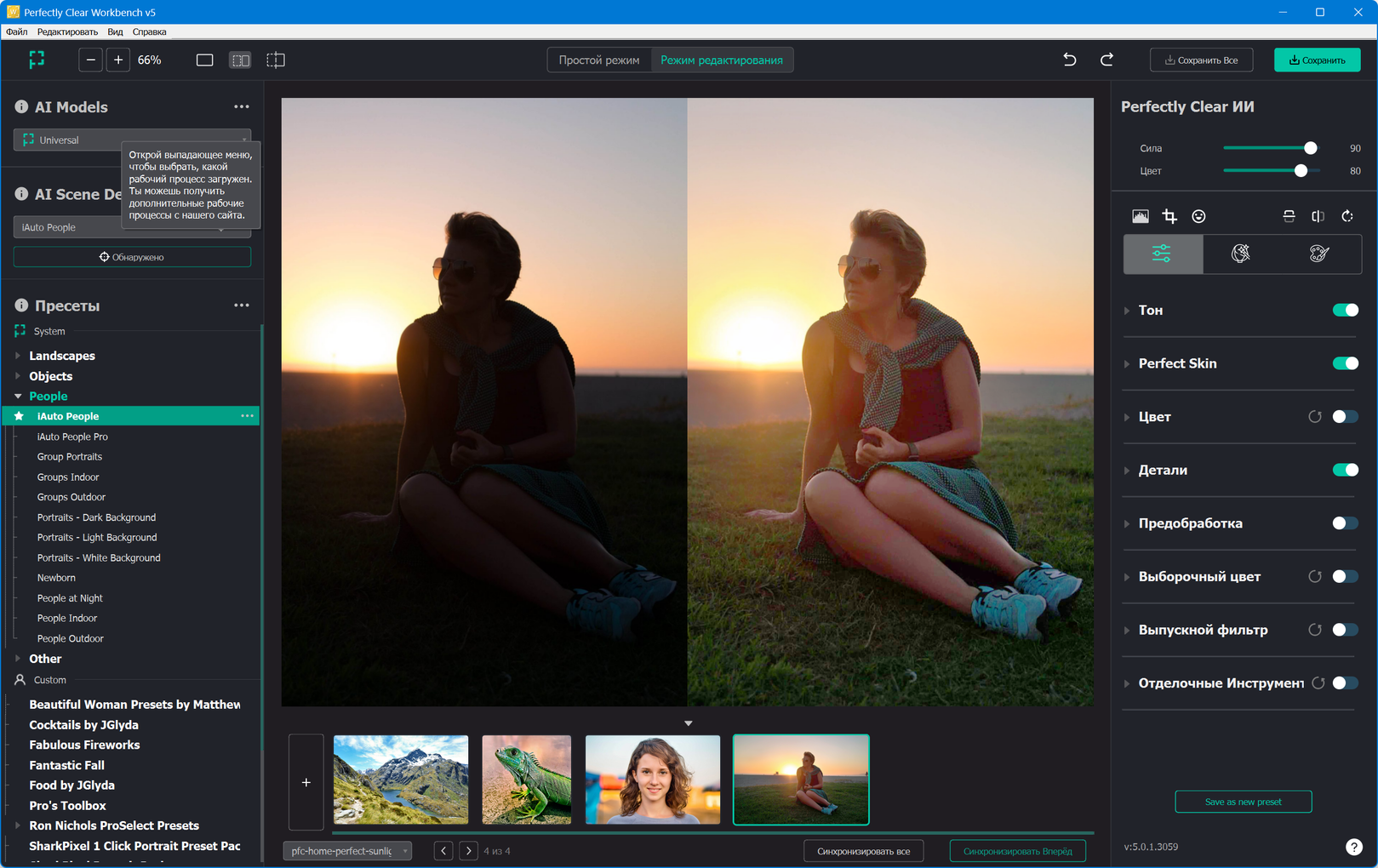
Task: Switch to side-by-side split view
Action: [x=240, y=60]
